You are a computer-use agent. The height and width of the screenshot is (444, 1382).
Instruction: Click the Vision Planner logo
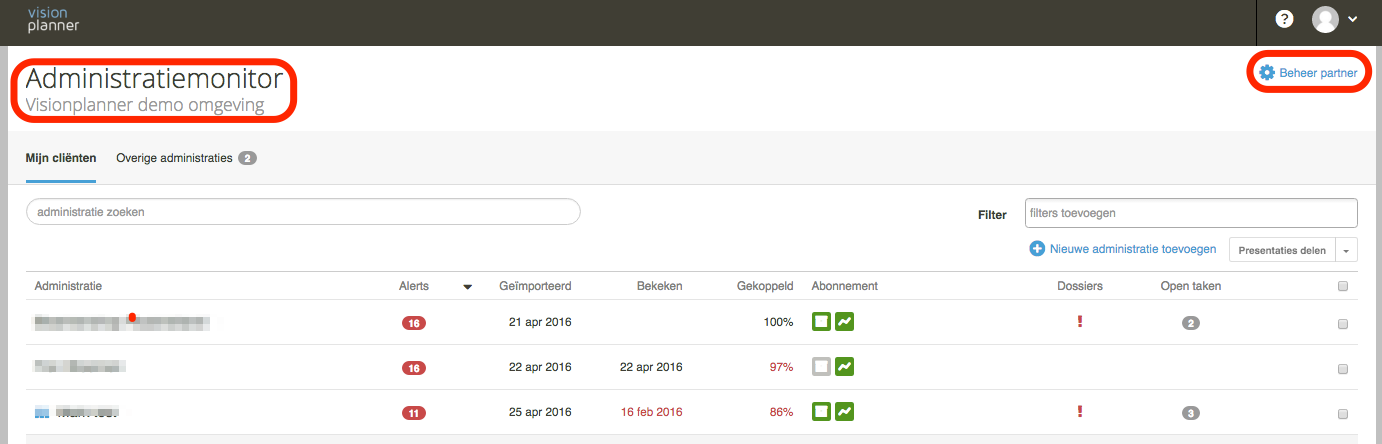[x=53, y=18]
